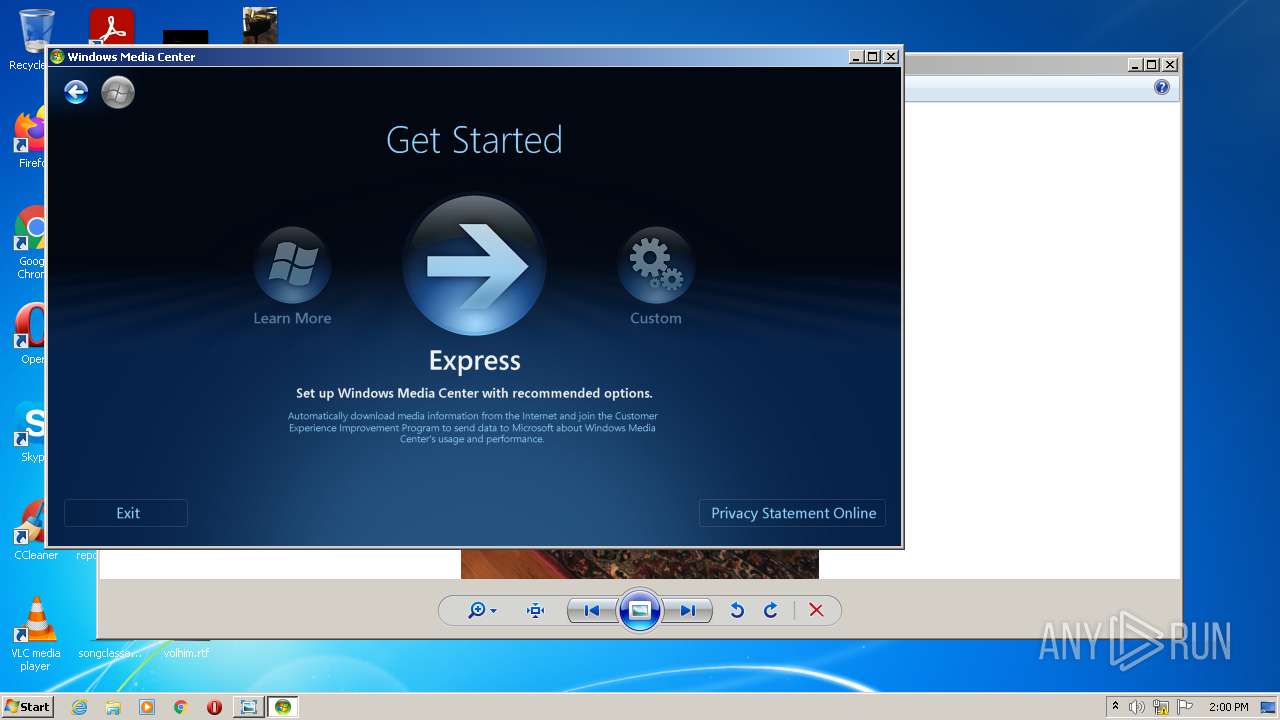This screenshot has height=720, width=1280.
Task: Rotate picture counterclockwise
Action: 737,610
